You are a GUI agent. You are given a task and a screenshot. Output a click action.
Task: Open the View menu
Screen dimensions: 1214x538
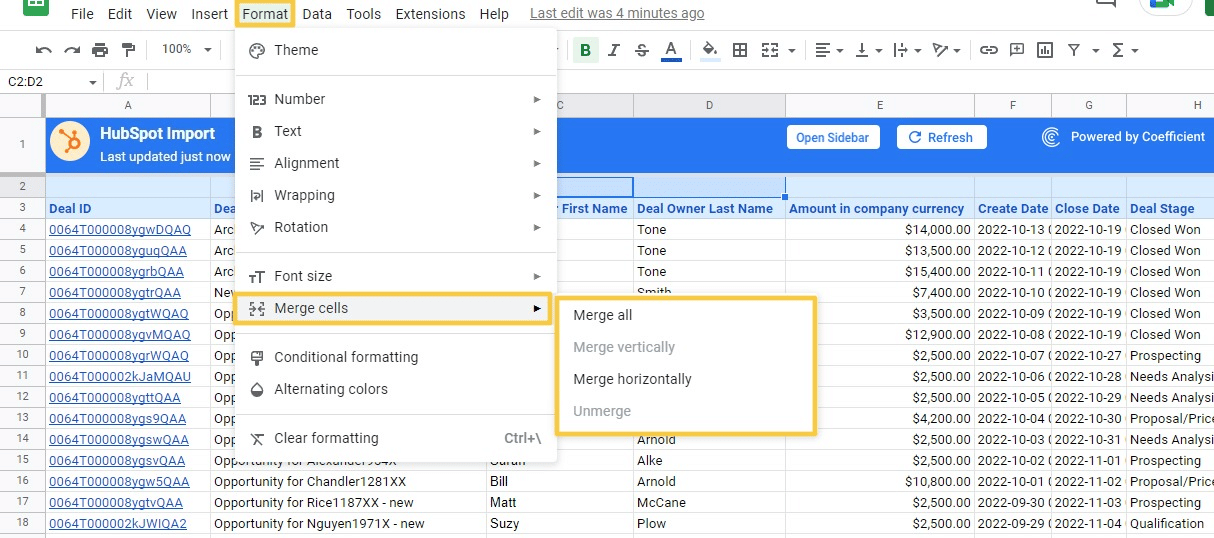coord(161,14)
